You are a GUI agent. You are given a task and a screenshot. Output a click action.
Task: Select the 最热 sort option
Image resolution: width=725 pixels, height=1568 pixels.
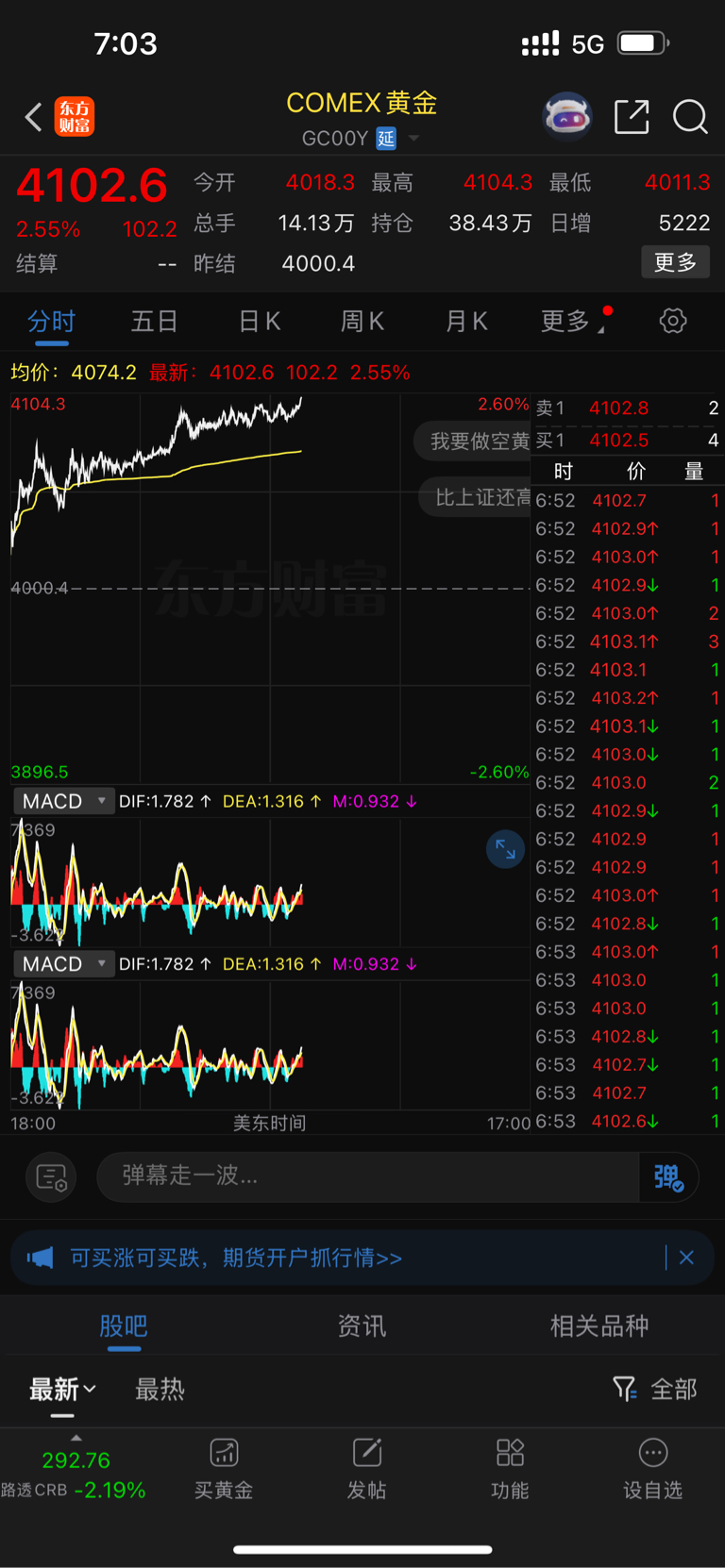click(x=160, y=1389)
